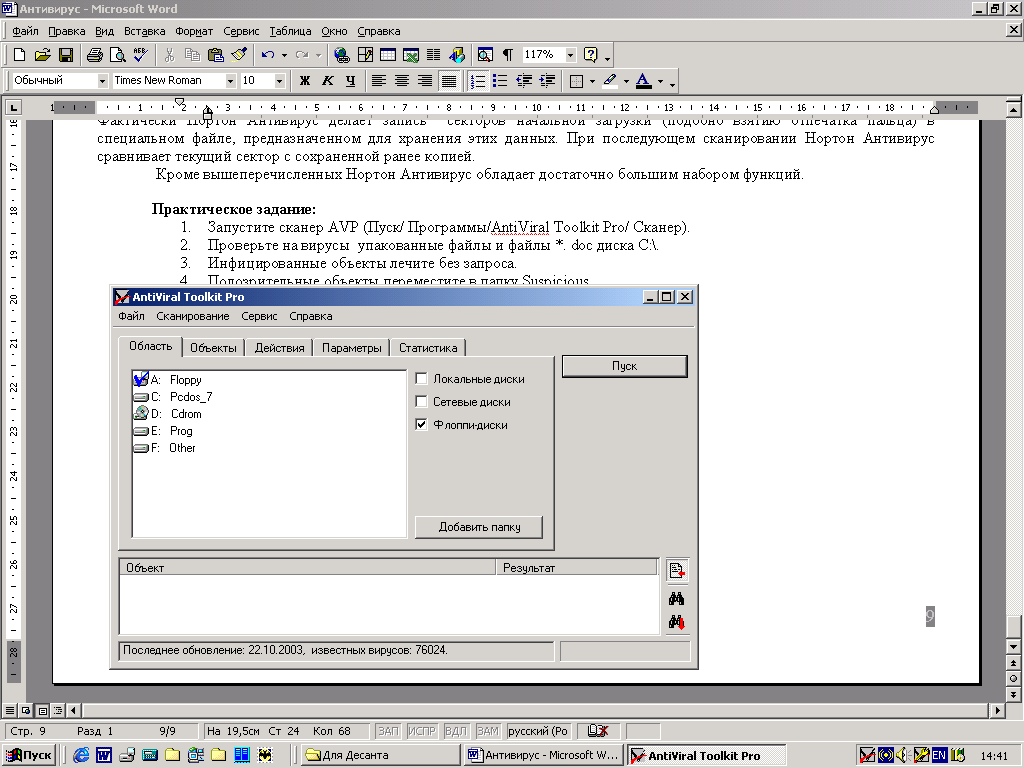The image size is (1024, 768).
Task: Launch Internet Explorer from quick launch
Action: click(x=81, y=755)
